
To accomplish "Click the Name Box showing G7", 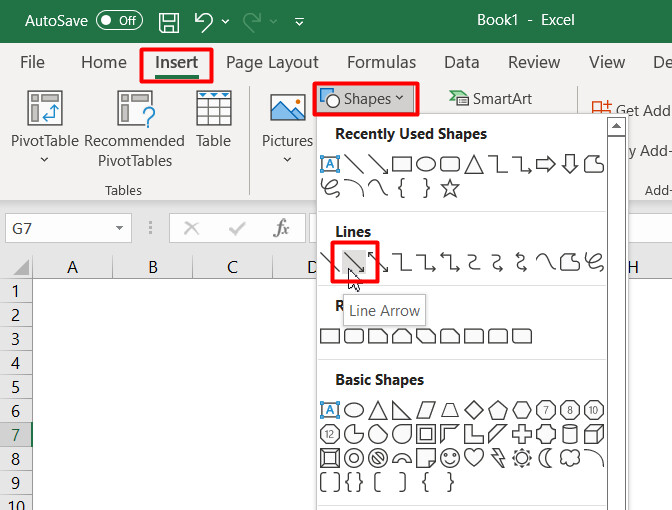I will (68, 228).
